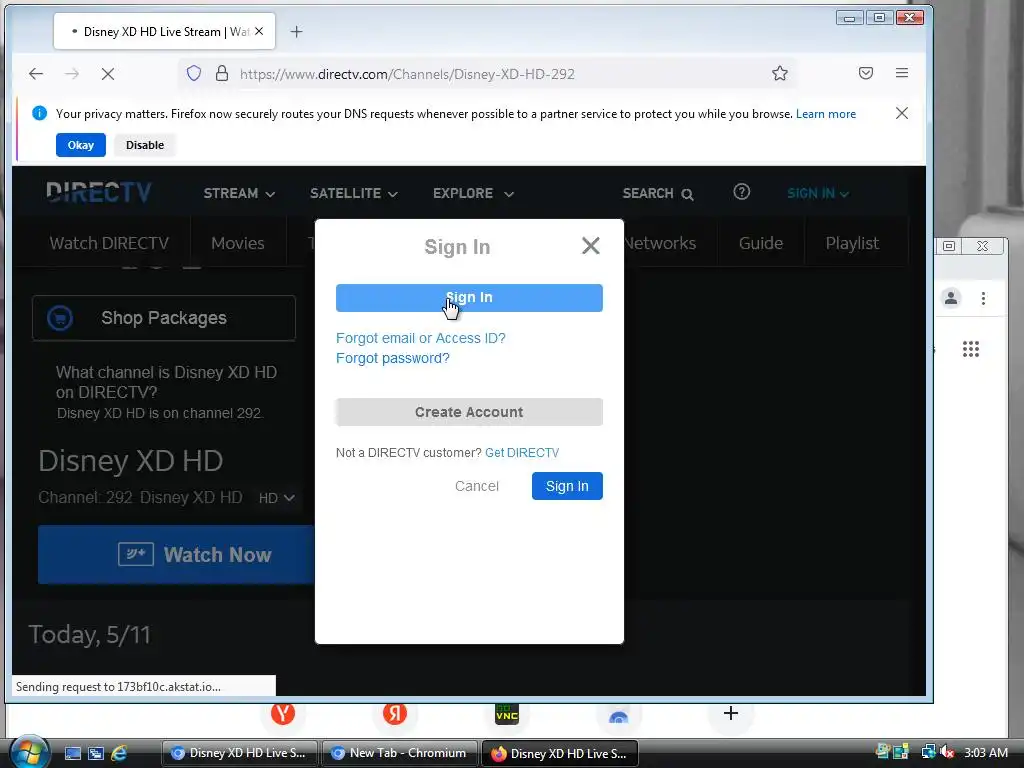The height and width of the screenshot is (768, 1024).
Task: Open the Get DIRECTV link
Action: [522, 453]
